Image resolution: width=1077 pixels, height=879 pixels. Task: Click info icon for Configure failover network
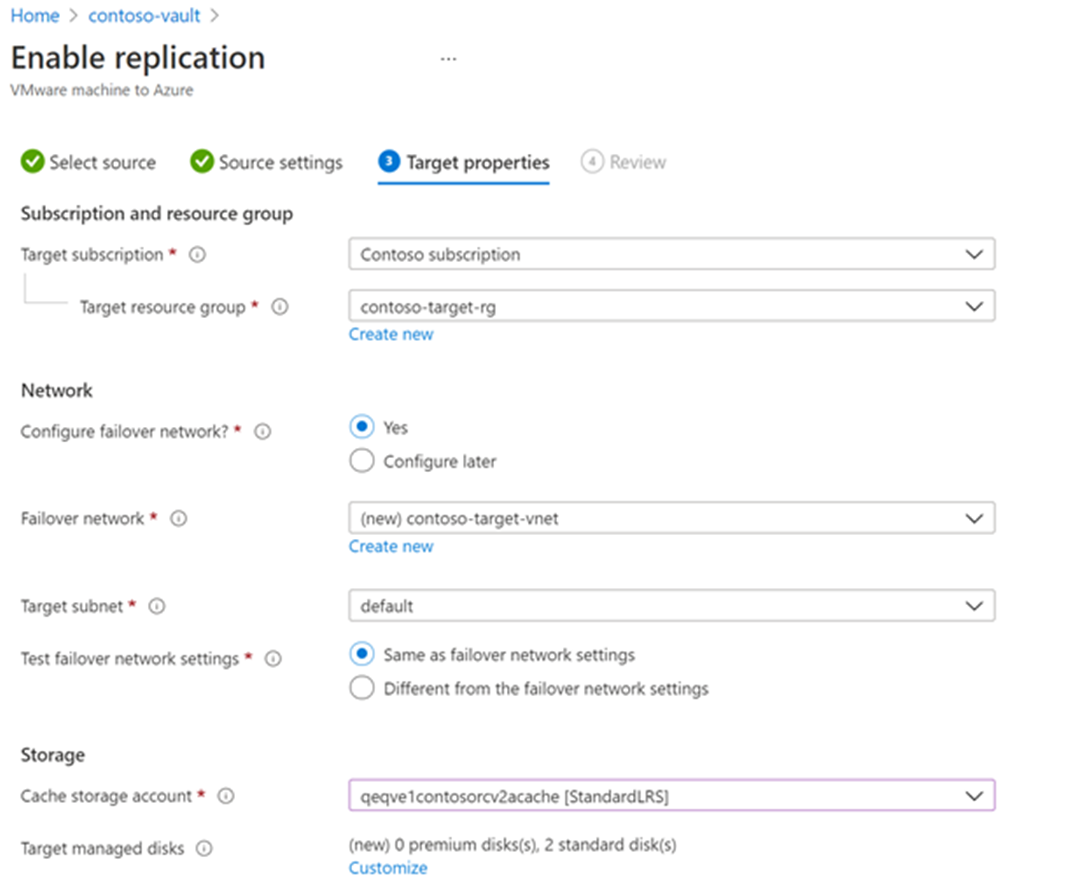(263, 432)
